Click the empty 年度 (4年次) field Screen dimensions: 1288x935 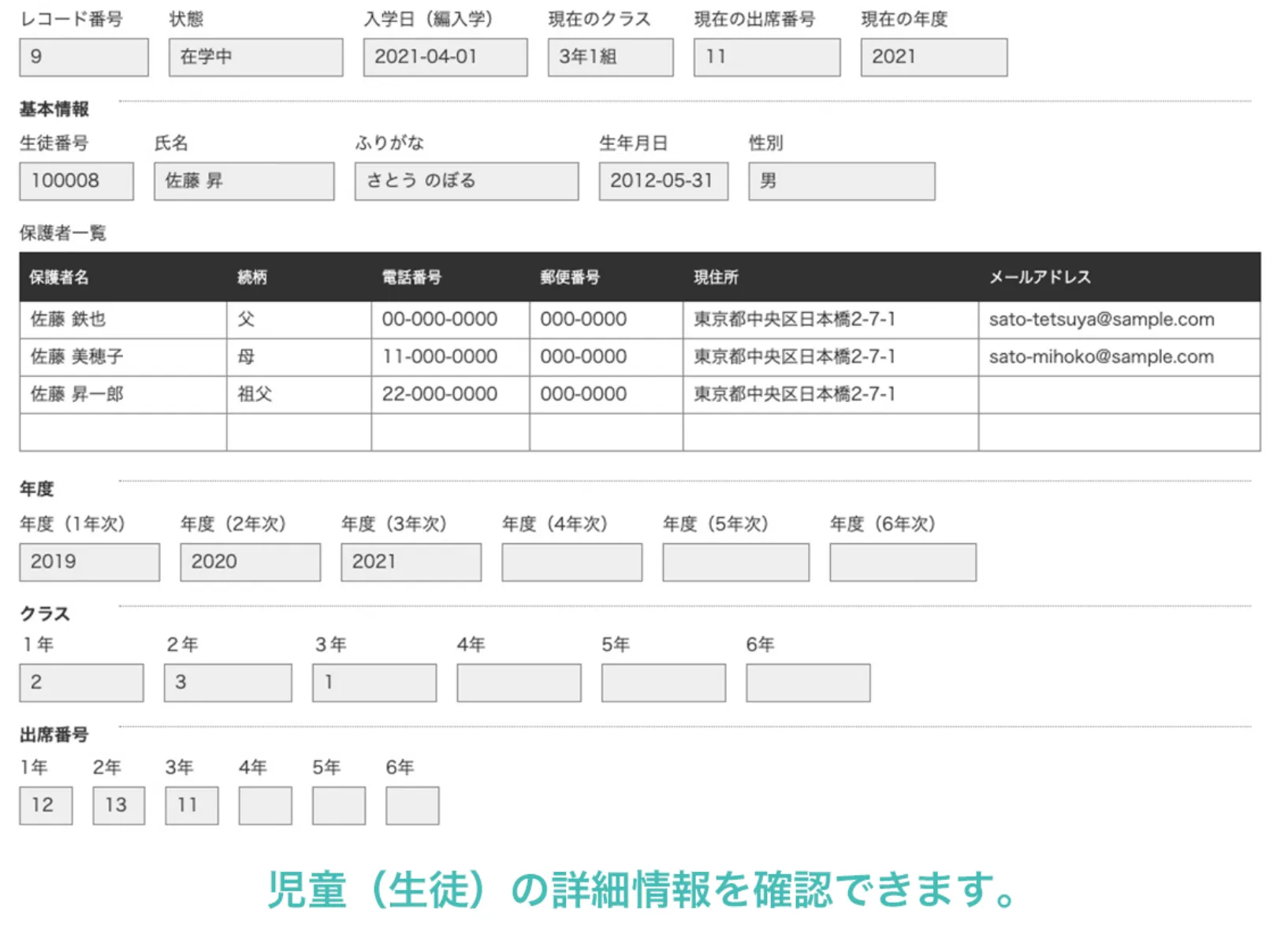571,562
